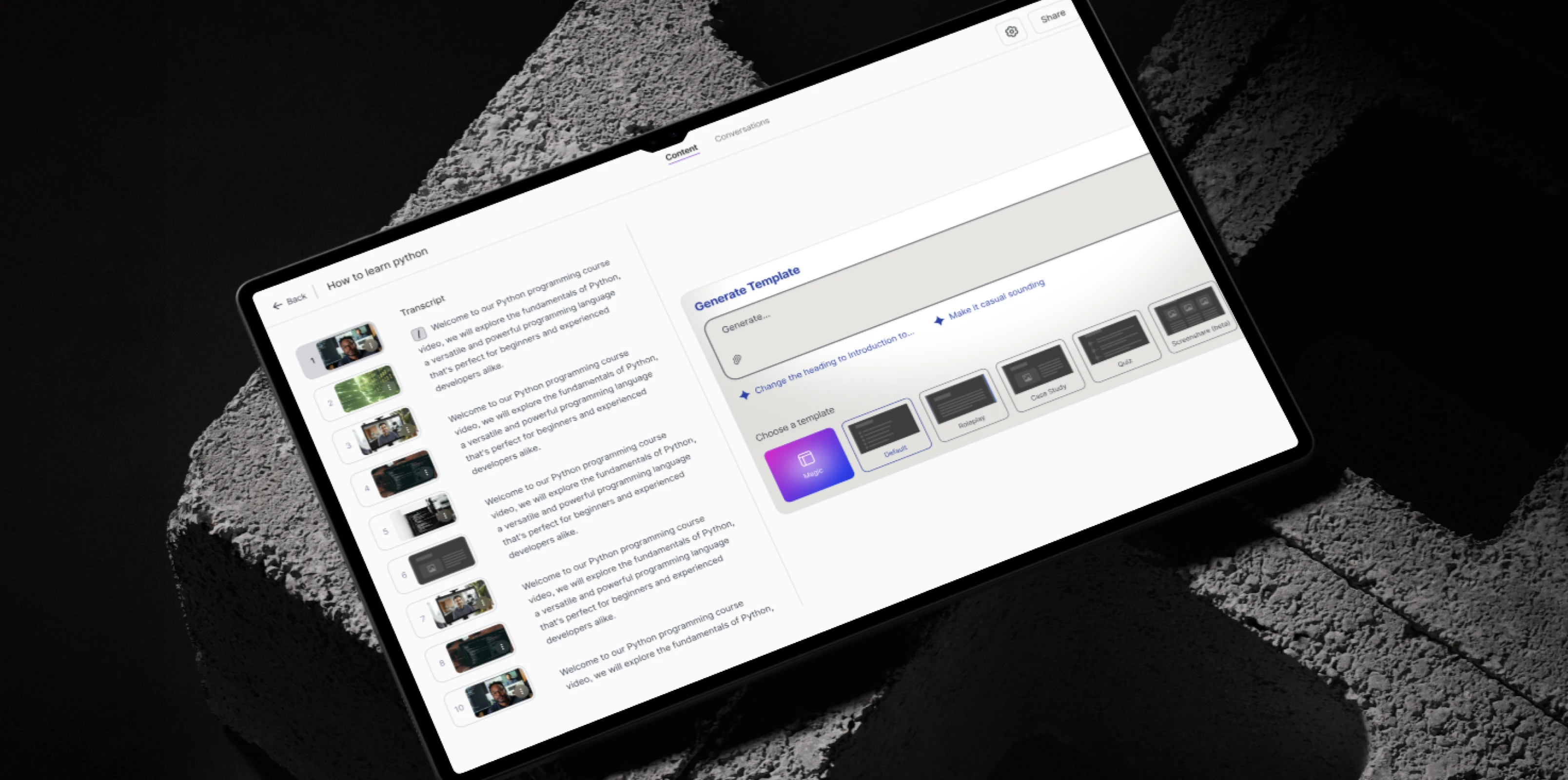
Task: Click the edit icon beside the first transcript paragraph
Action: tap(418, 333)
